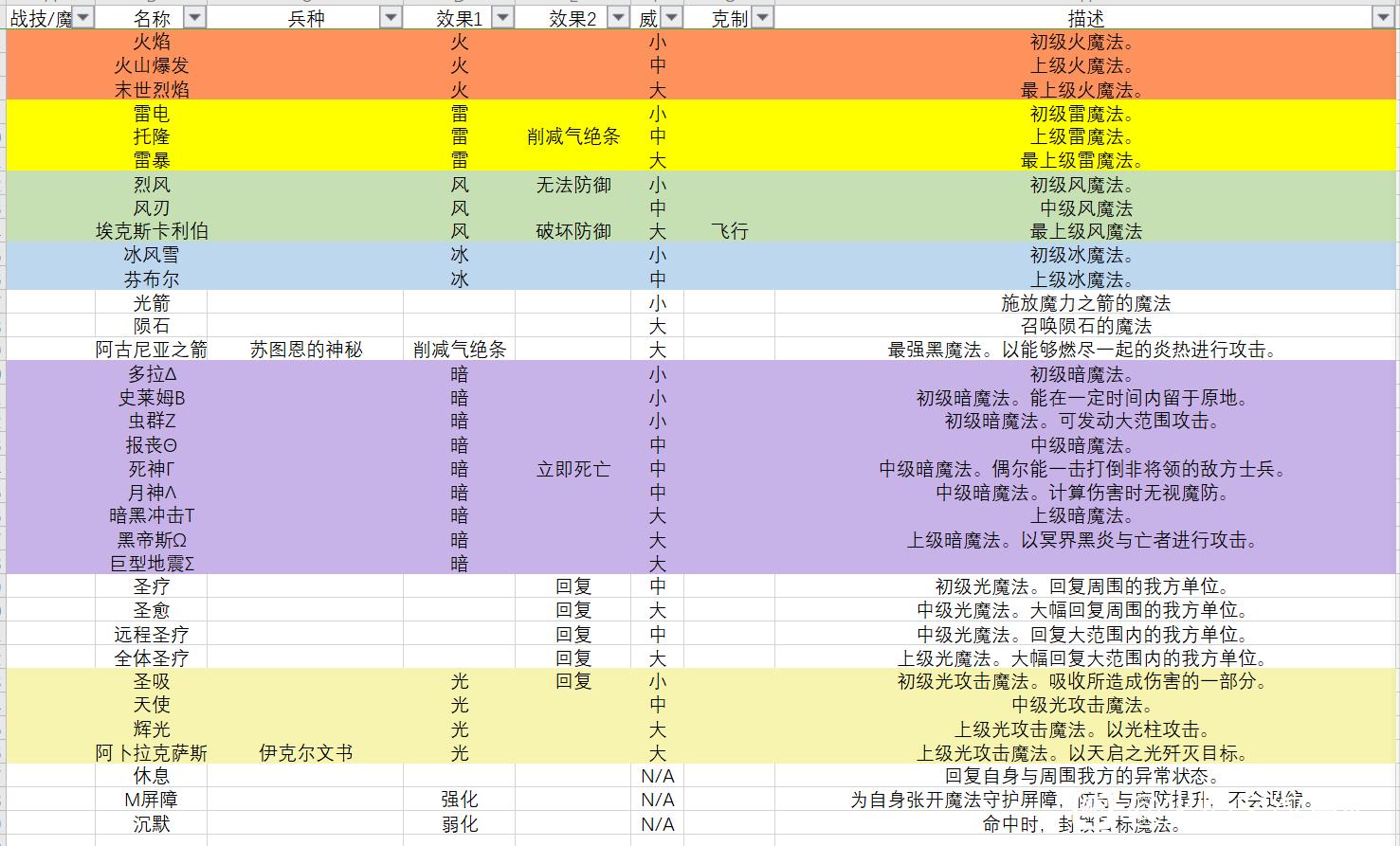Click the 雷电 name cell

point(152,114)
